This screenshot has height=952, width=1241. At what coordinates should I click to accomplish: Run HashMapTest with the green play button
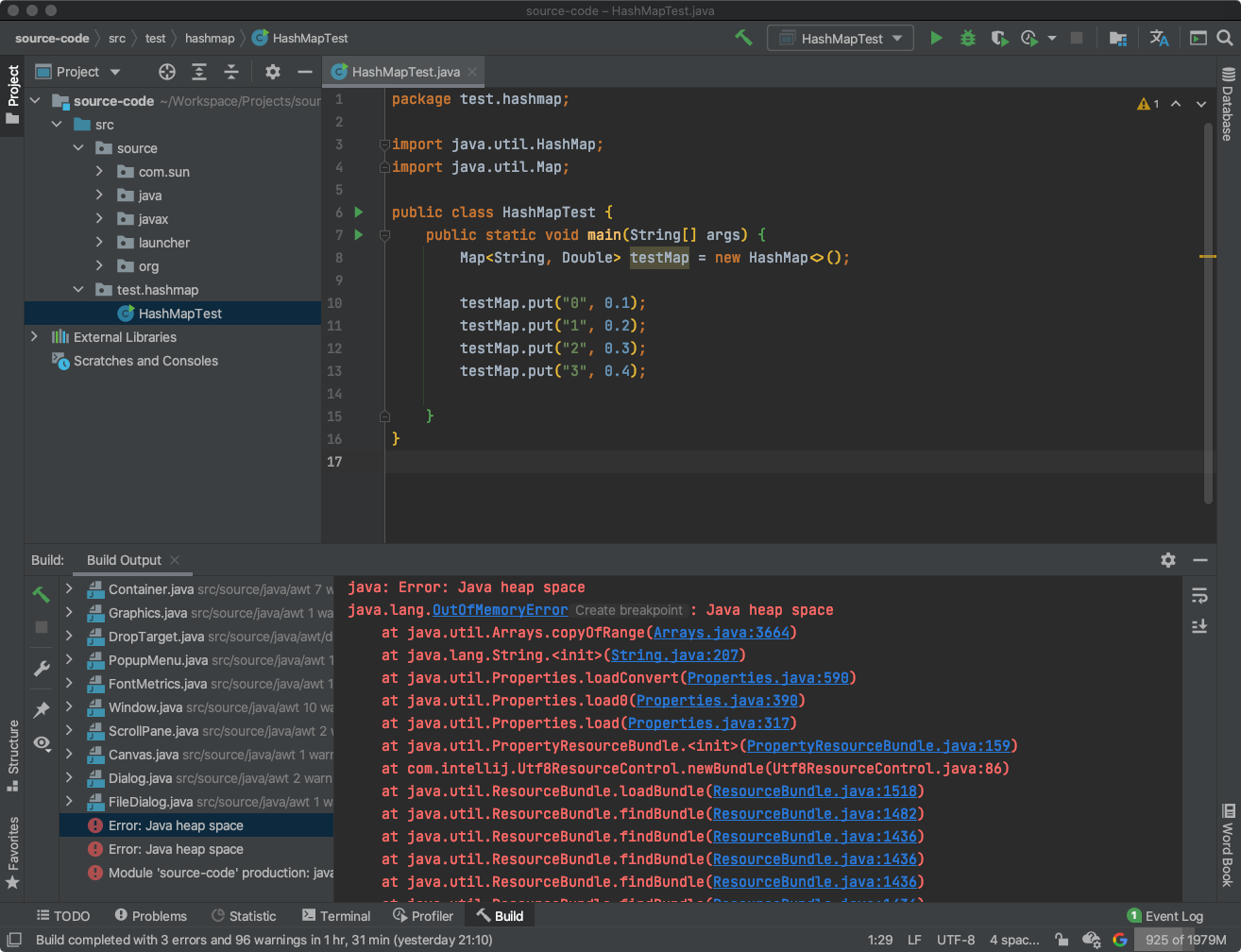[936, 38]
